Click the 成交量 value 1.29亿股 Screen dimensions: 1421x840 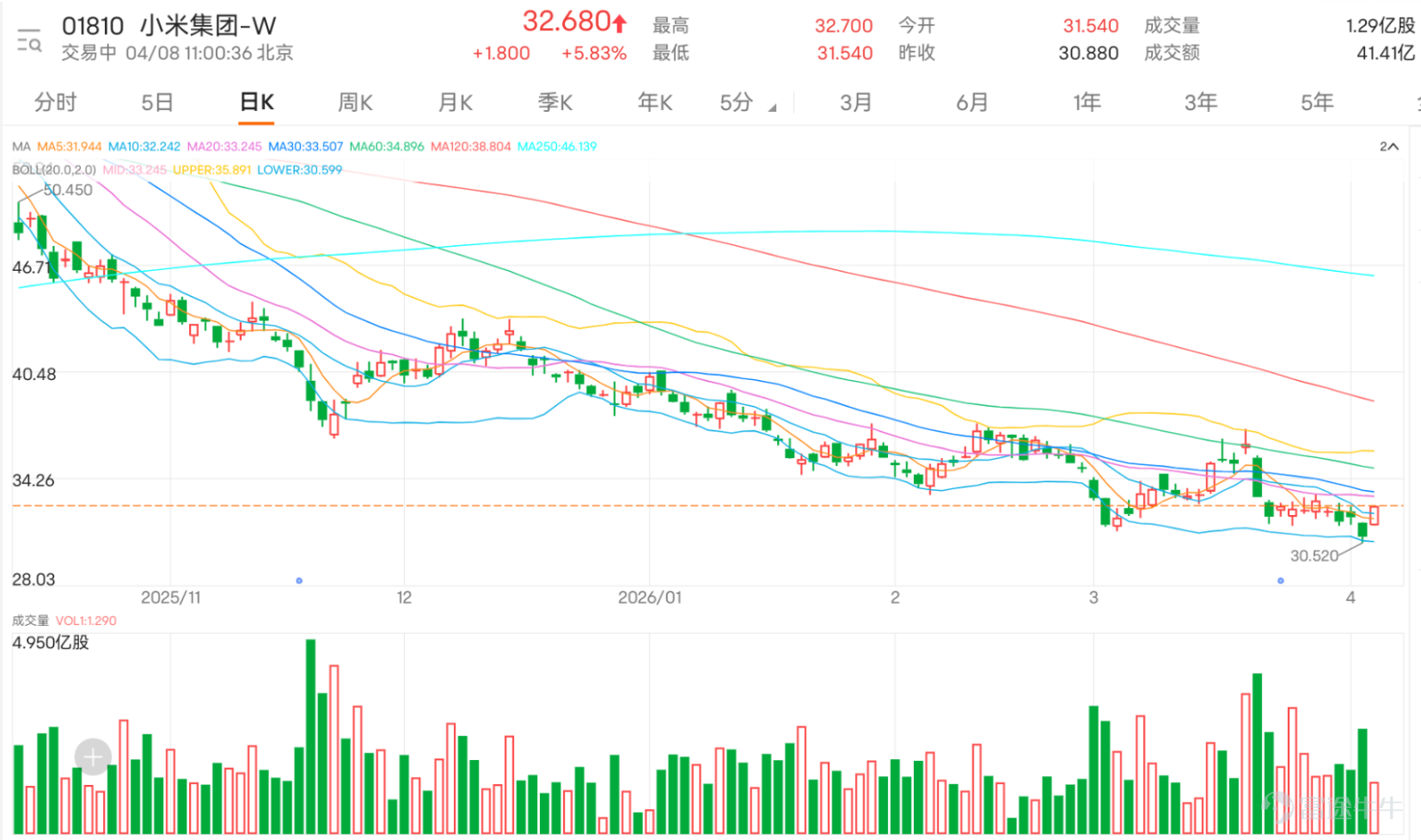tap(1380, 26)
